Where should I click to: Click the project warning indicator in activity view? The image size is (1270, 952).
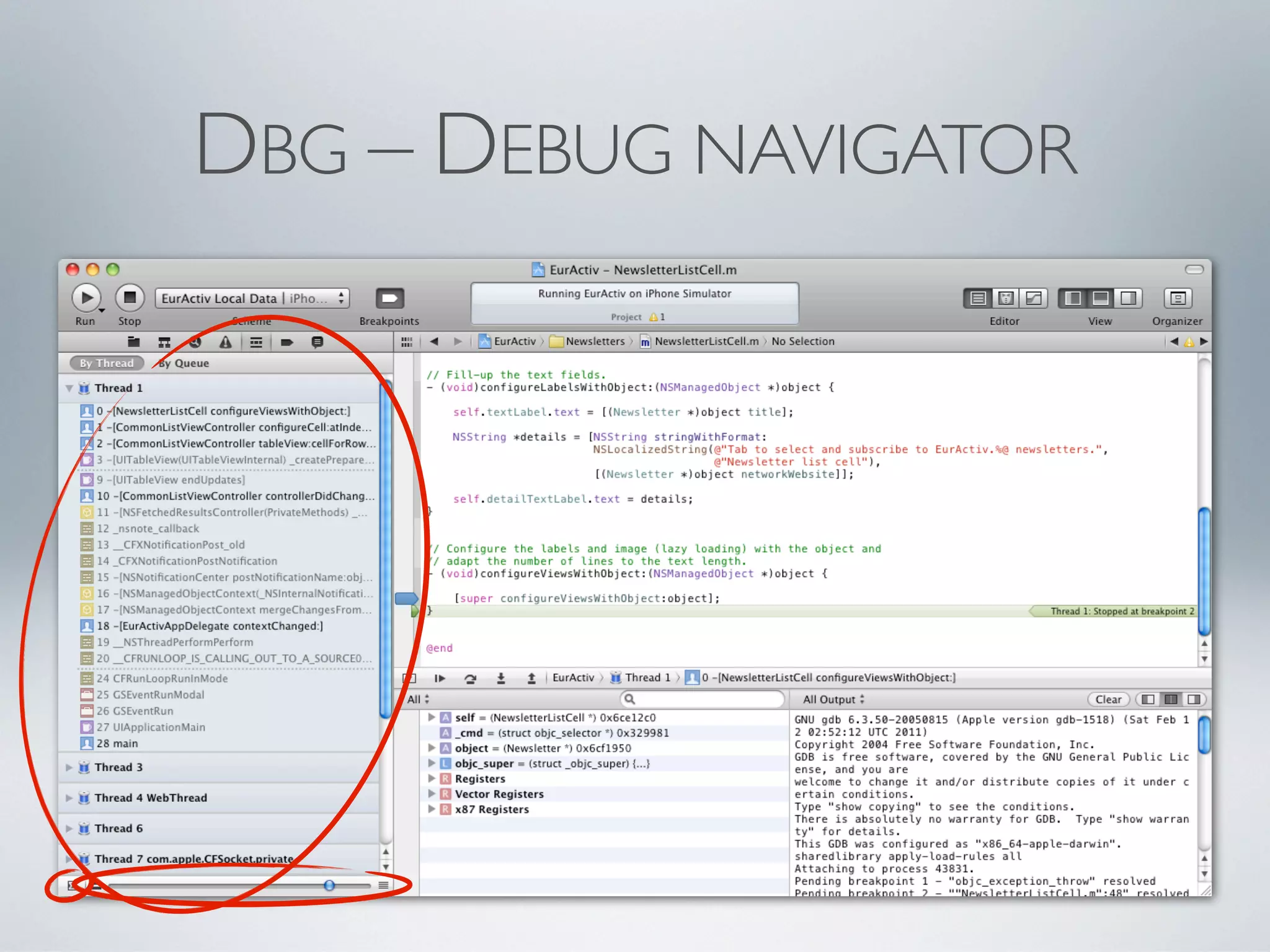657,317
